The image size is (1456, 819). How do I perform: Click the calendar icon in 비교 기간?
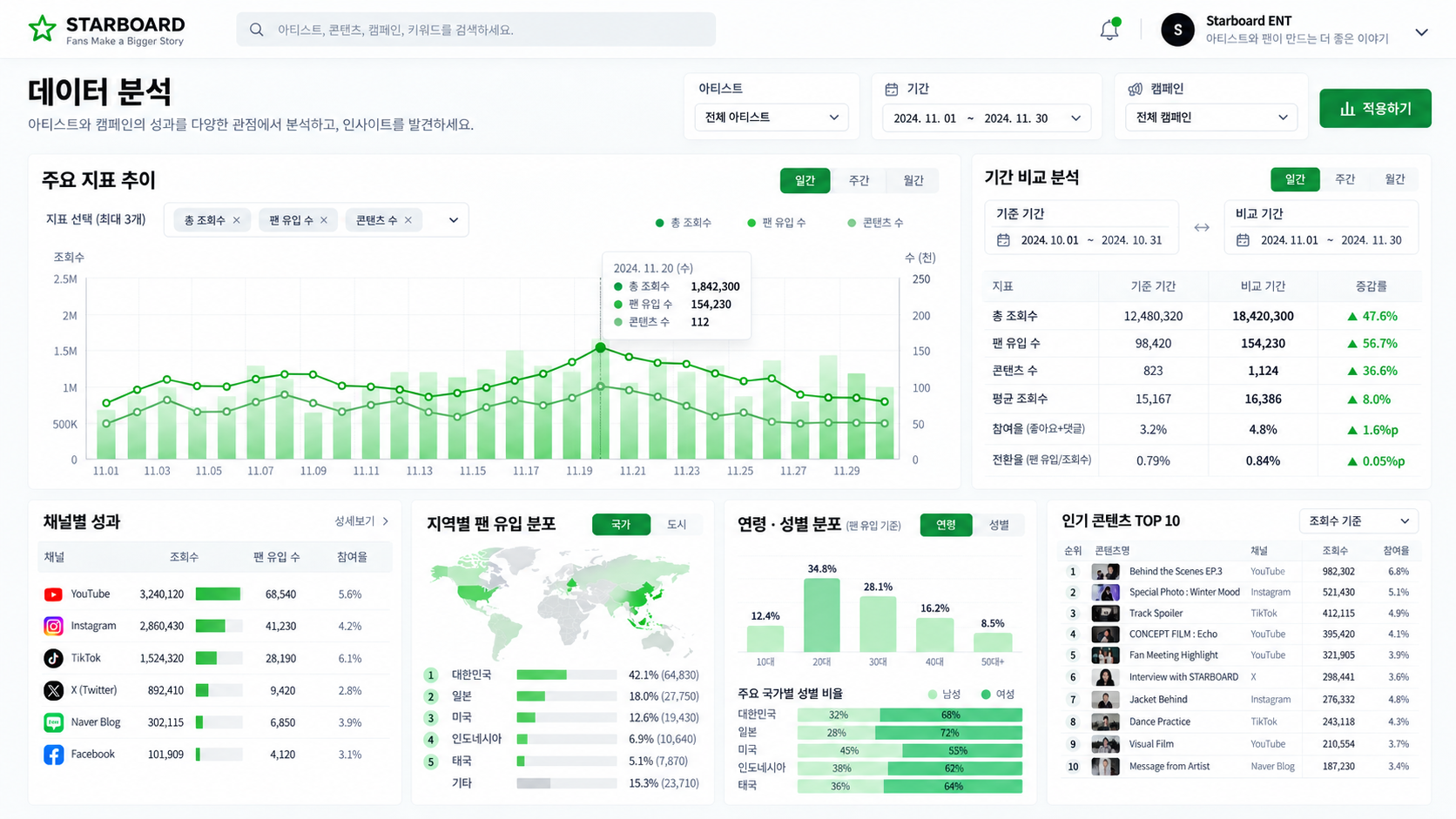pos(1243,240)
